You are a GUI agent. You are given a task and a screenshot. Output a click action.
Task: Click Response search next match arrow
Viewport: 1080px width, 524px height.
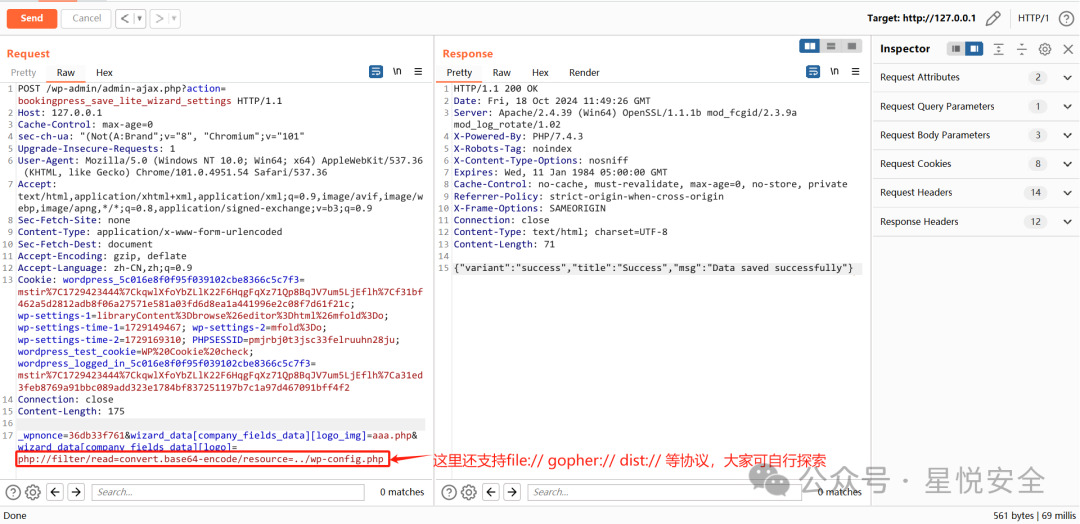click(x=512, y=492)
